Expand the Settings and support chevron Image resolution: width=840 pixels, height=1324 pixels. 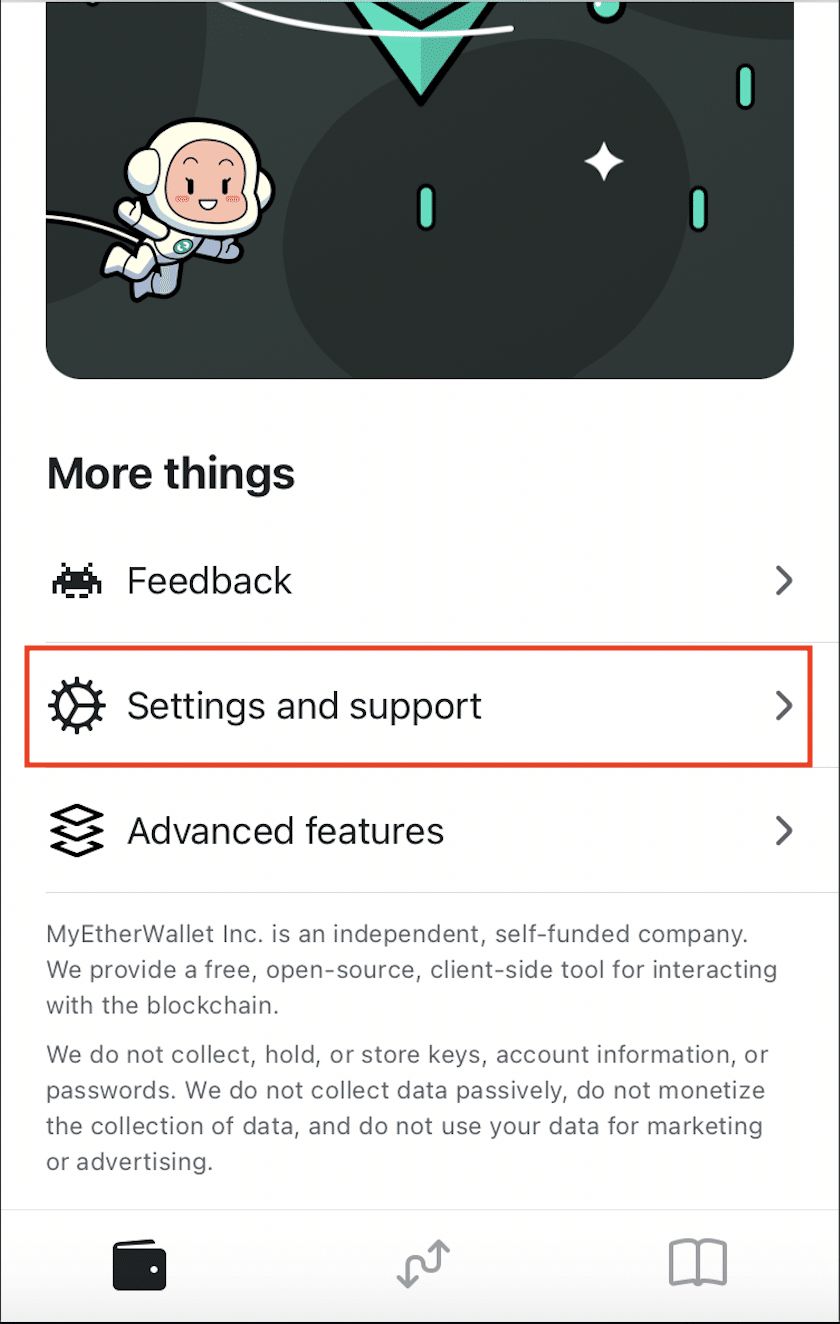pyautogui.click(x=785, y=706)
